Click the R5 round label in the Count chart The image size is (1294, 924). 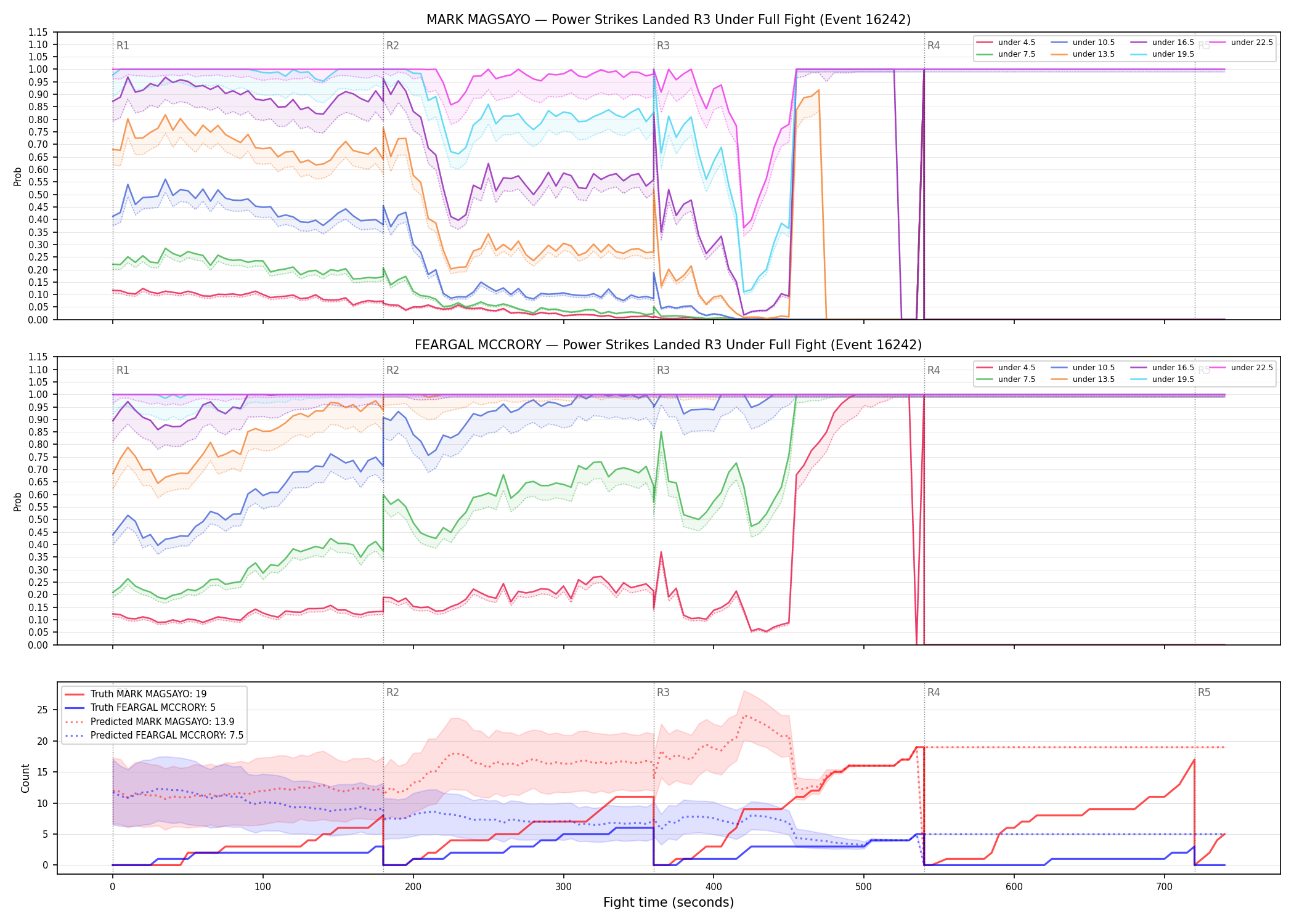[x=1204, y=692]
